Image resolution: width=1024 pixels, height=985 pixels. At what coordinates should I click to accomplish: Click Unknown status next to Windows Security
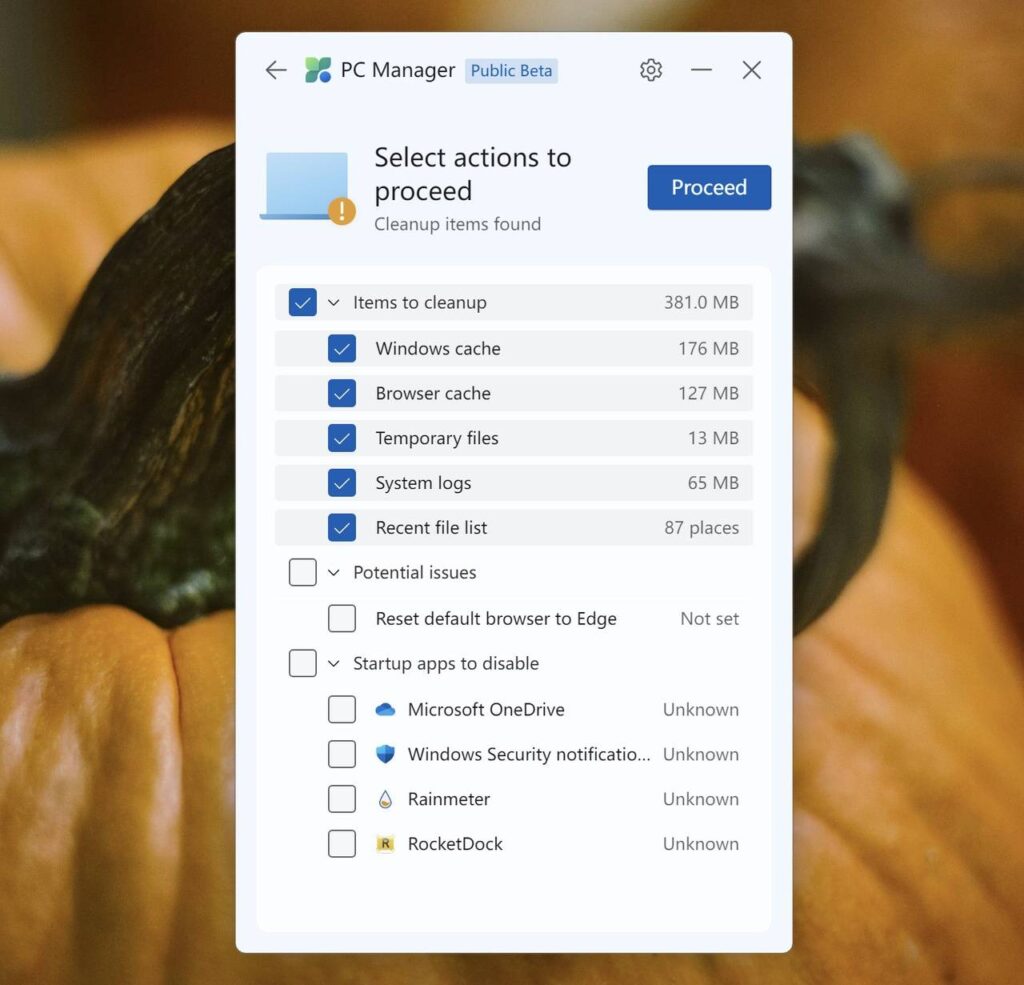click(701, 754)
